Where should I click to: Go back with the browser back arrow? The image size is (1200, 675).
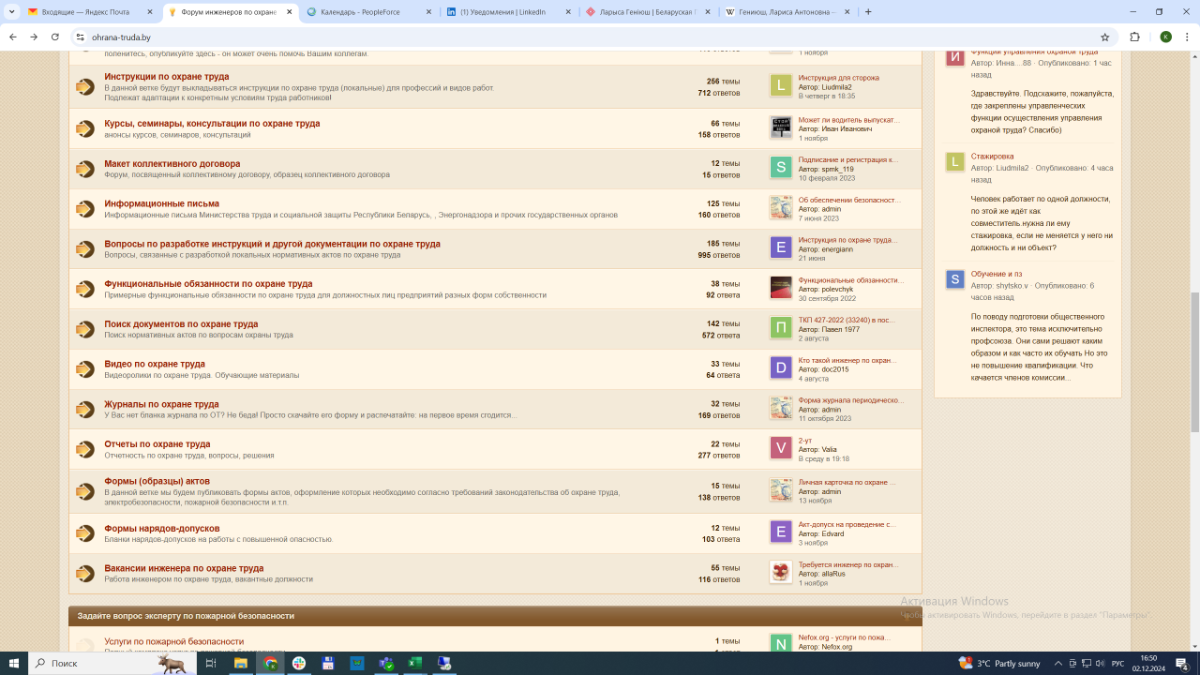click(x=12, y=37)
